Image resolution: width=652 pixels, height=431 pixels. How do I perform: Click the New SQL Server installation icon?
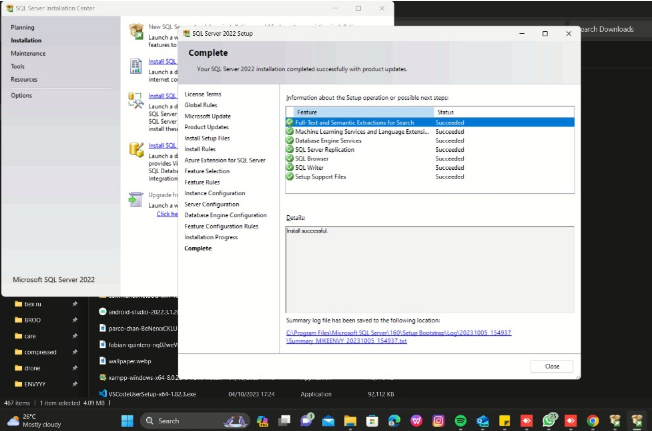pyautogui.click(x=137, y=31)
